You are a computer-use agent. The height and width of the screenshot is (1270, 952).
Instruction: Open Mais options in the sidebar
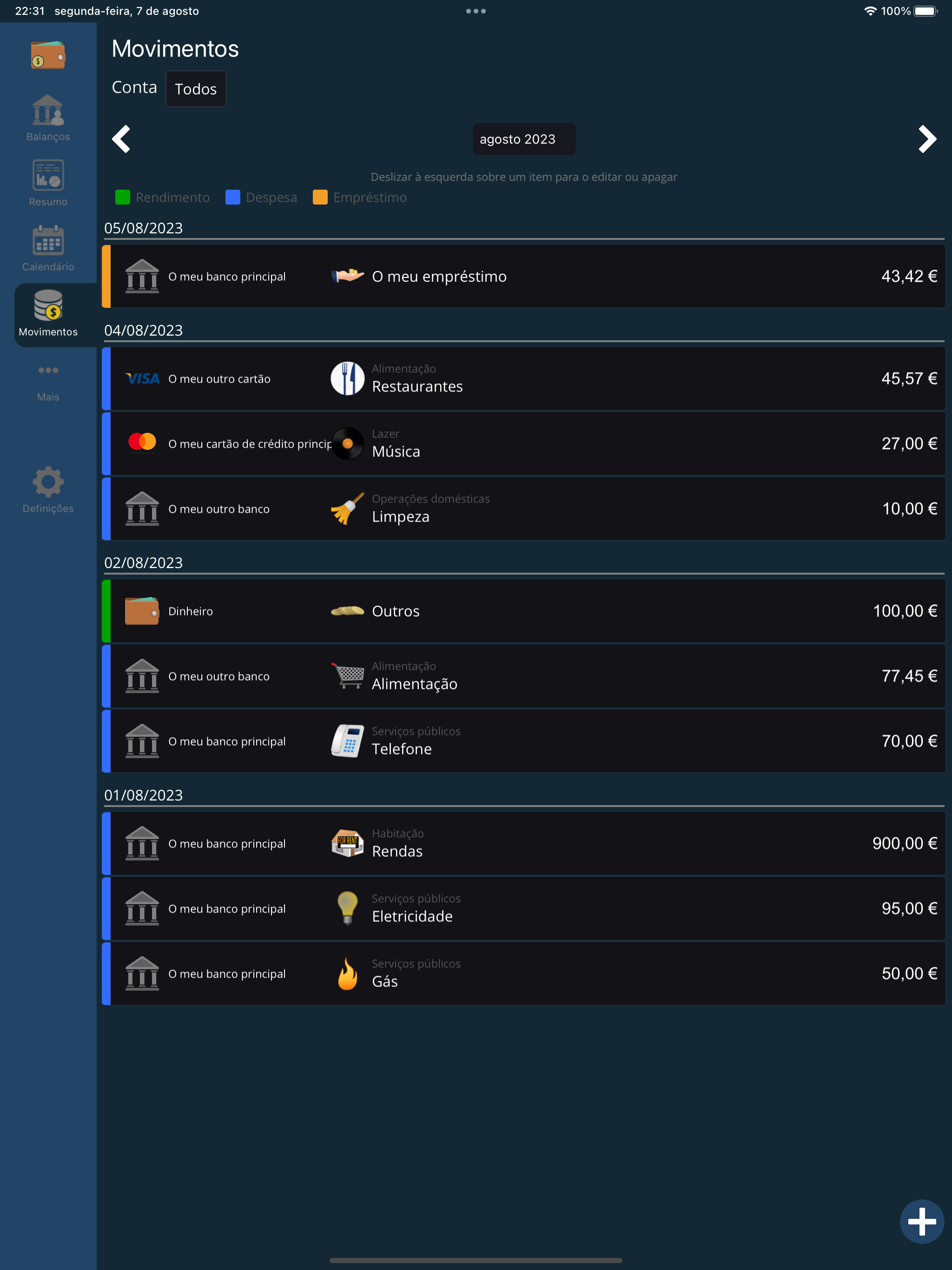pos(48,383)
